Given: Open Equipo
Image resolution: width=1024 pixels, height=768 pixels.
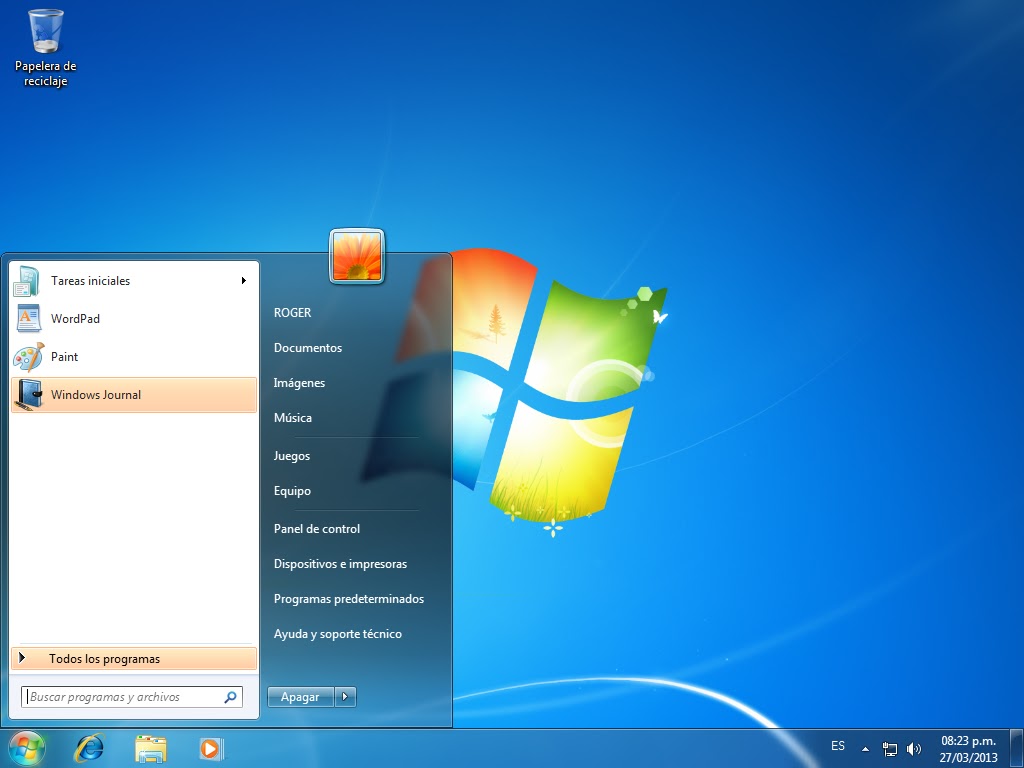Looking at the screenshot, I should [292, 491].
